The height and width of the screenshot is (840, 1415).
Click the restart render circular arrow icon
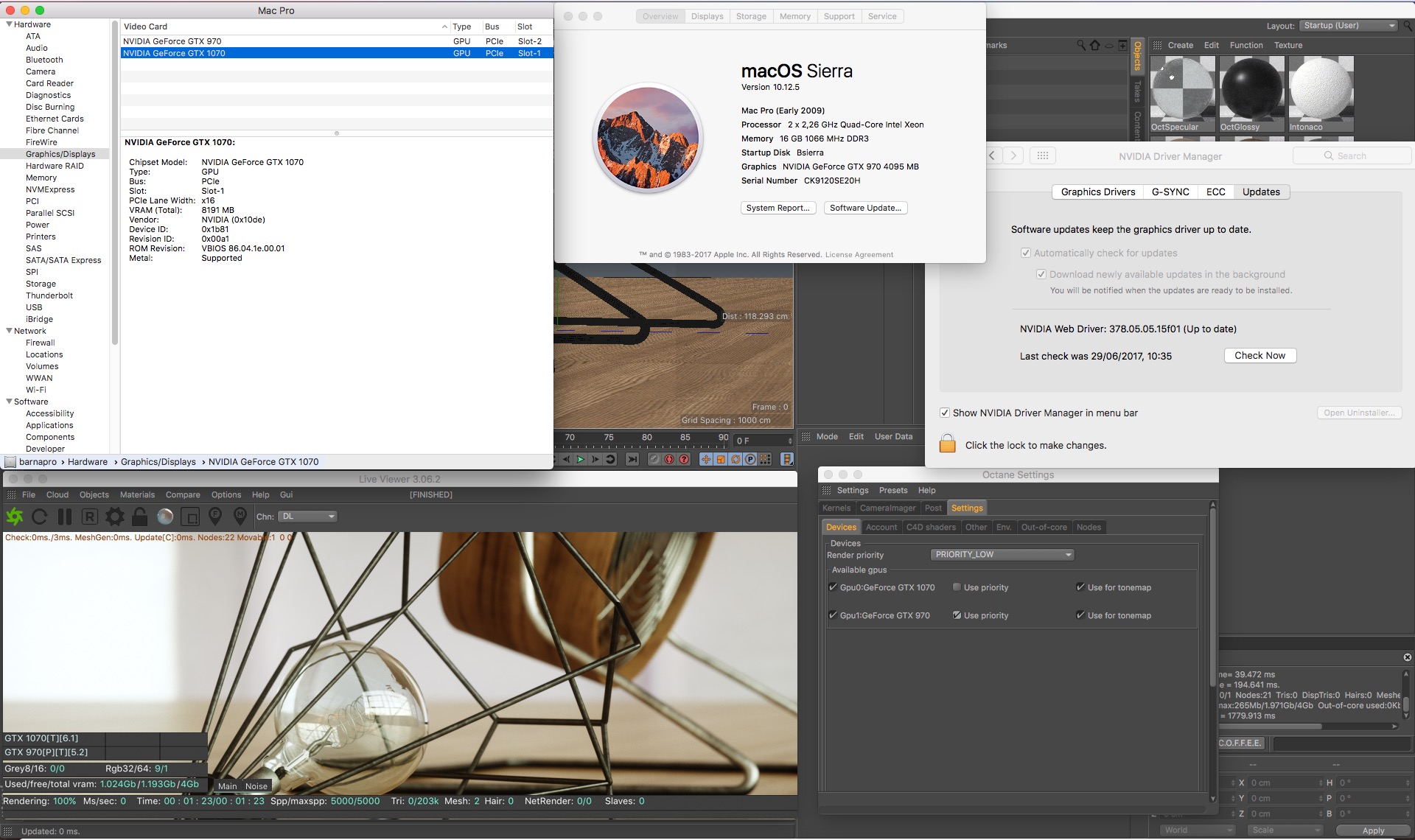tap(40, 517)
